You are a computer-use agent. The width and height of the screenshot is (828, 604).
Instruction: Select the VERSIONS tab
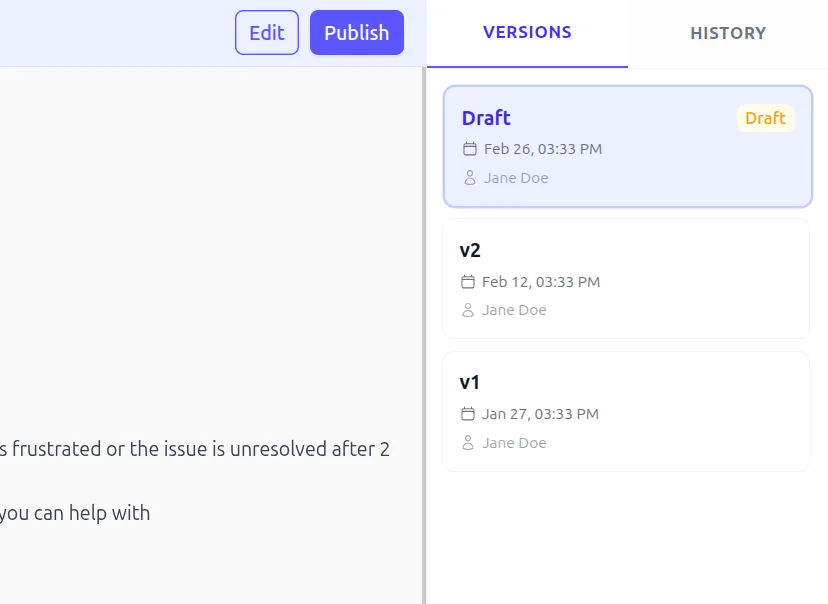tap(527, 33)
